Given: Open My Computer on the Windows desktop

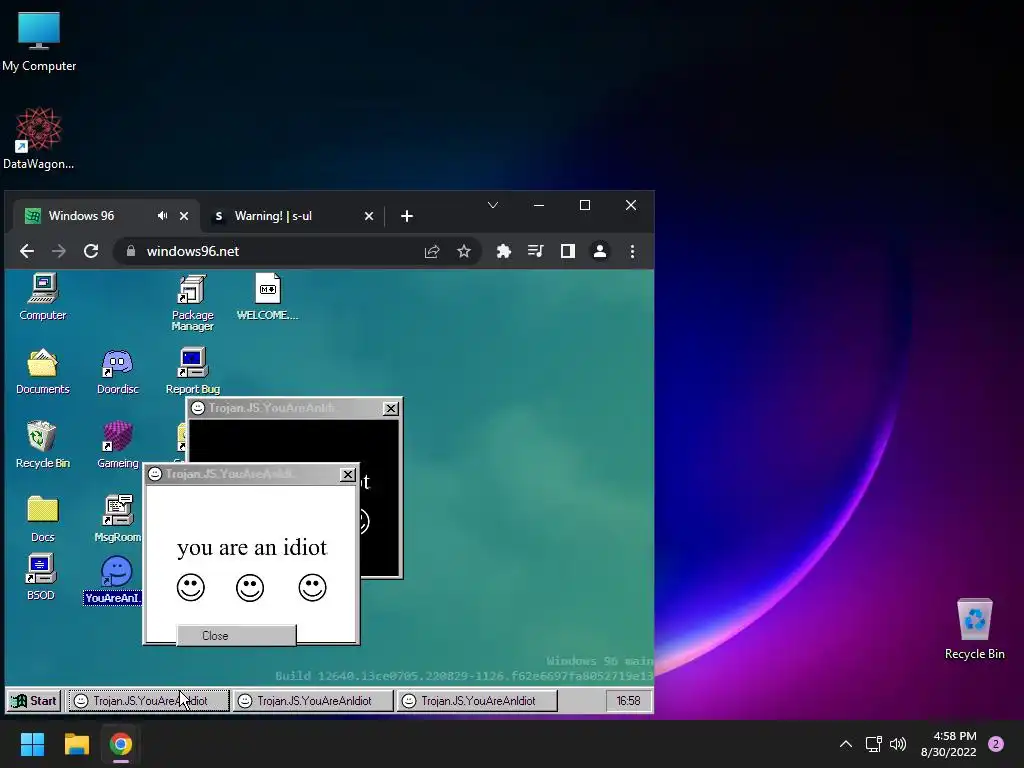Looking at the screenshot, I should pyautogui.click(x=39, y=40).
